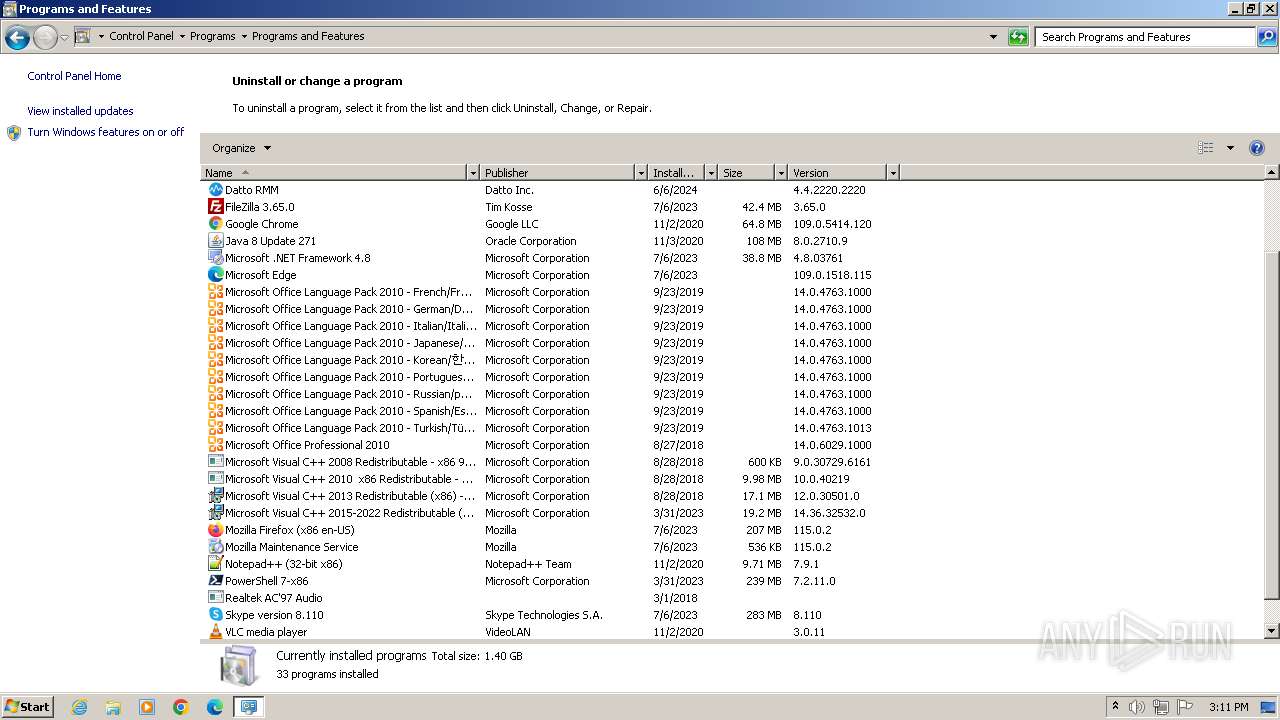Click Visual C++ 2013 Redistributable icon
1280x720 pixels.
[x=215, y=496]
